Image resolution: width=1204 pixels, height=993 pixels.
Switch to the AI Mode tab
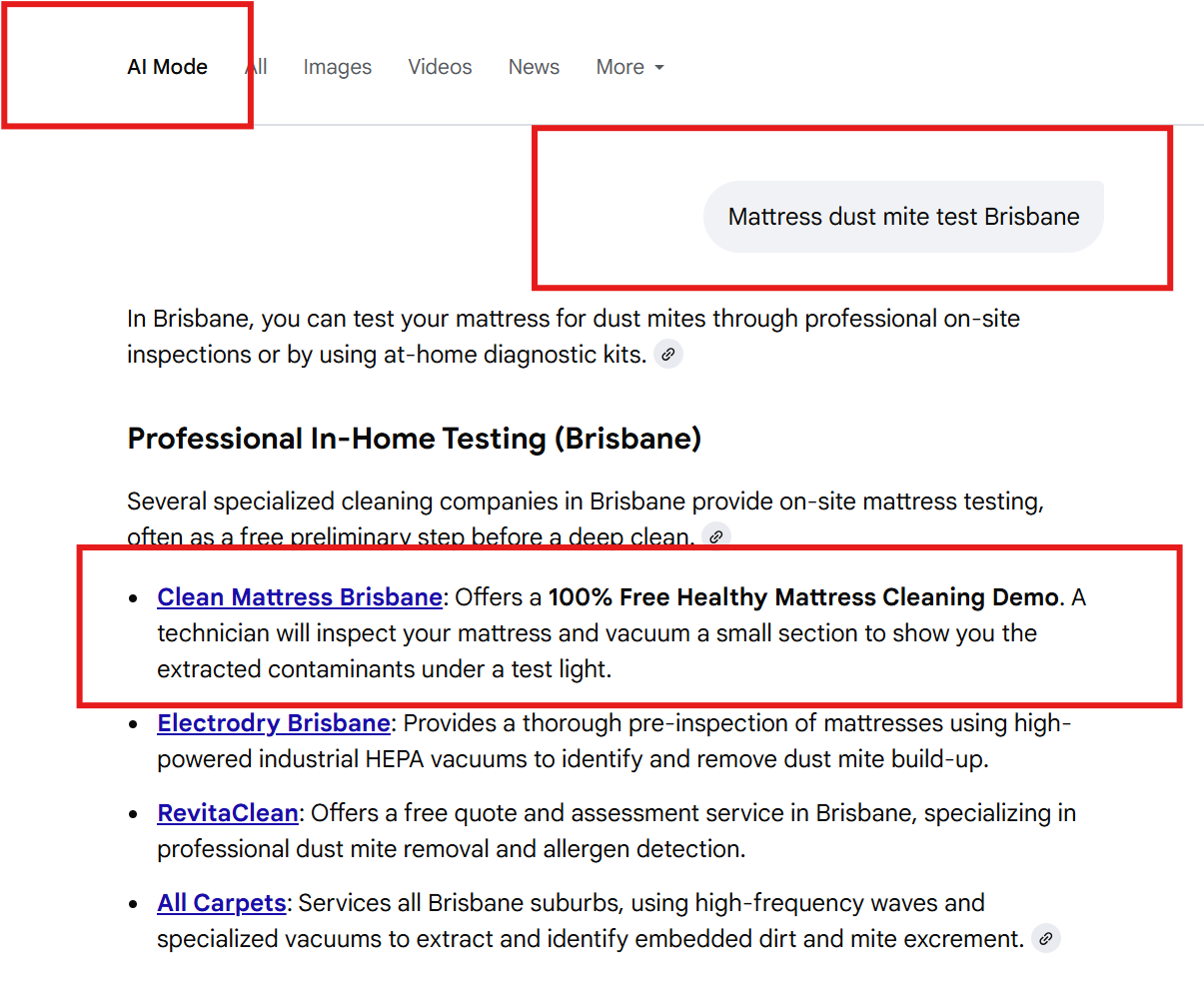point(167,67)
